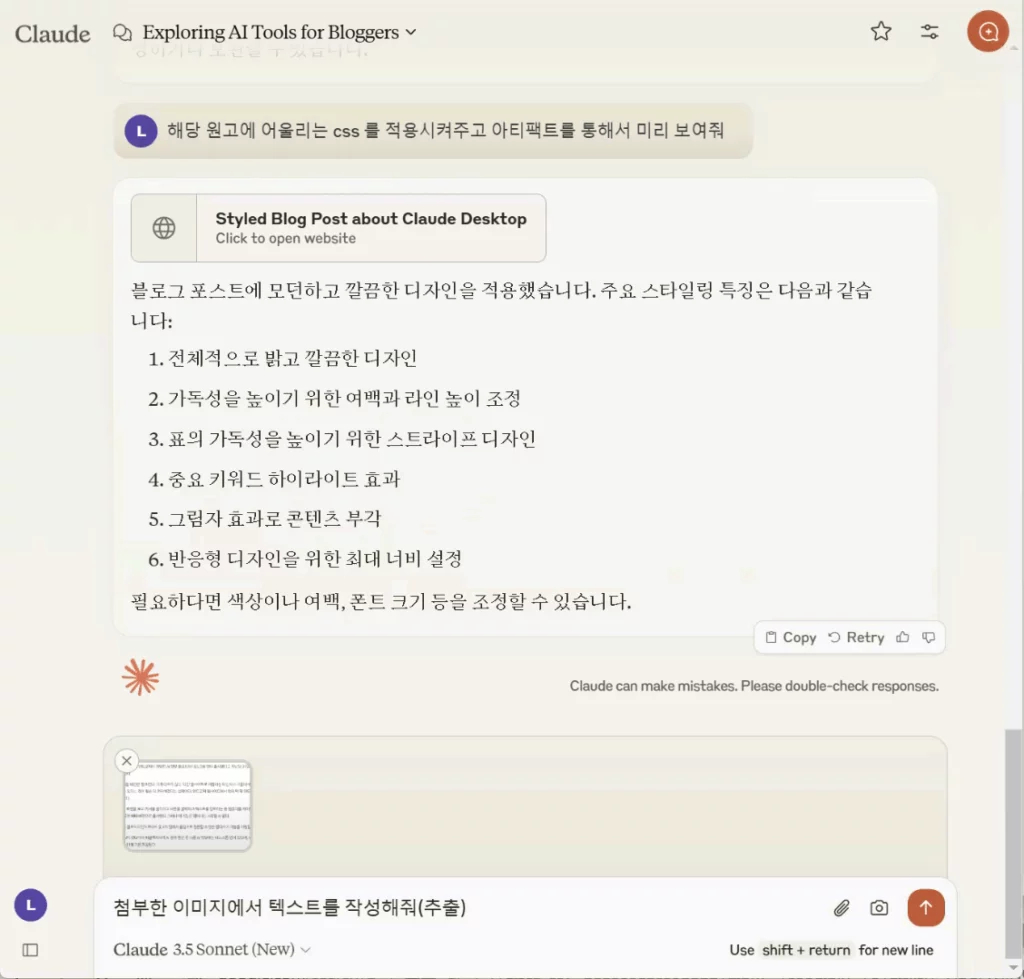The width and height of the screenshot is (1024, 979).
Task: Start new chat with orange button
Action: [987, 31]
